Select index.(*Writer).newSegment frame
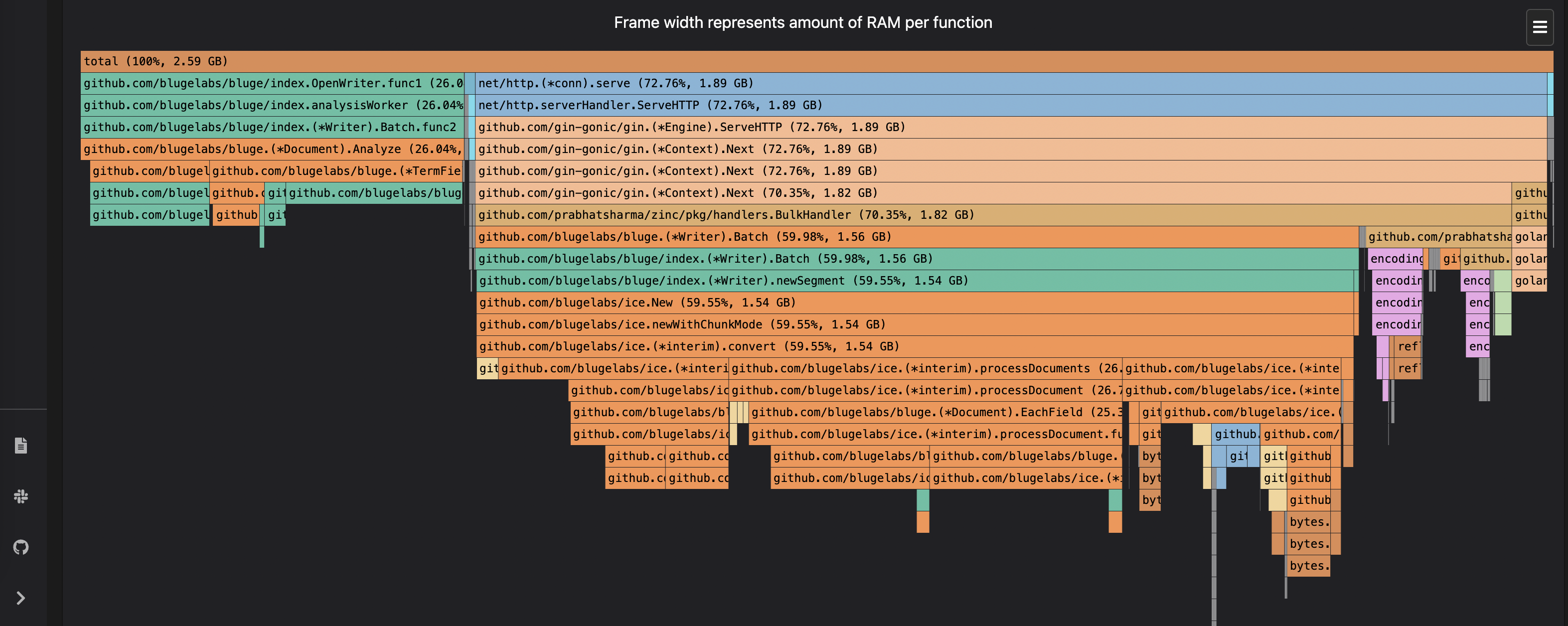This screenshot has width=1568, height=626. pos(915,280)
